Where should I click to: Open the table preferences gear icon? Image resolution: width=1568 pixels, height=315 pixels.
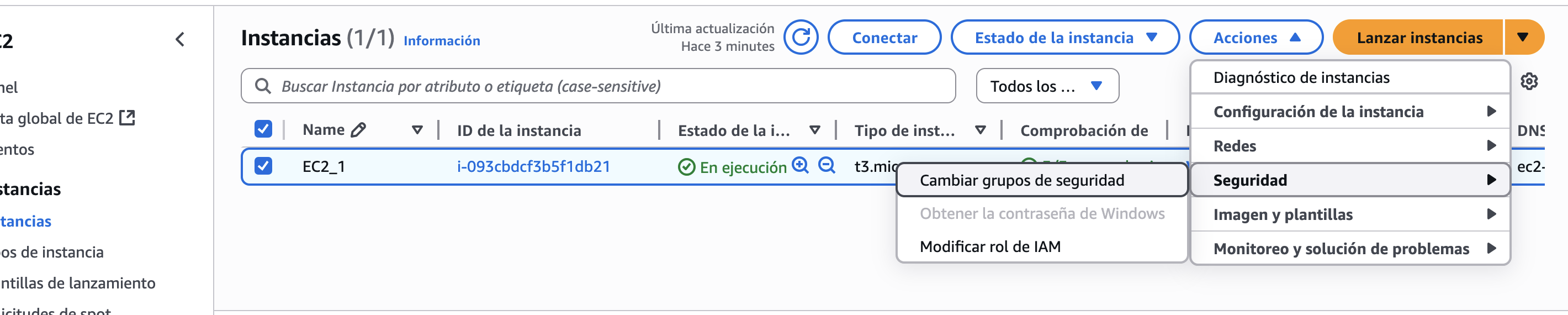(x=1528, y=81)
